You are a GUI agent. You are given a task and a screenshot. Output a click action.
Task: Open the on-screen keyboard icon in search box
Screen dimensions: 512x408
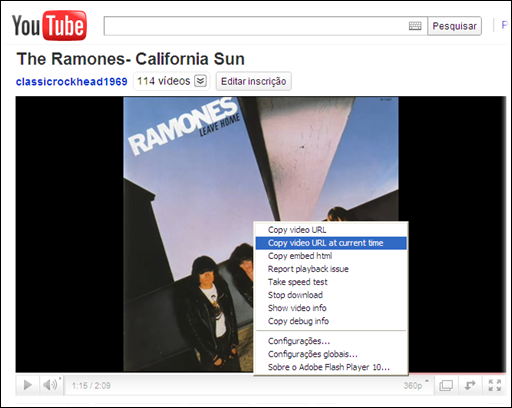point(415,26)
